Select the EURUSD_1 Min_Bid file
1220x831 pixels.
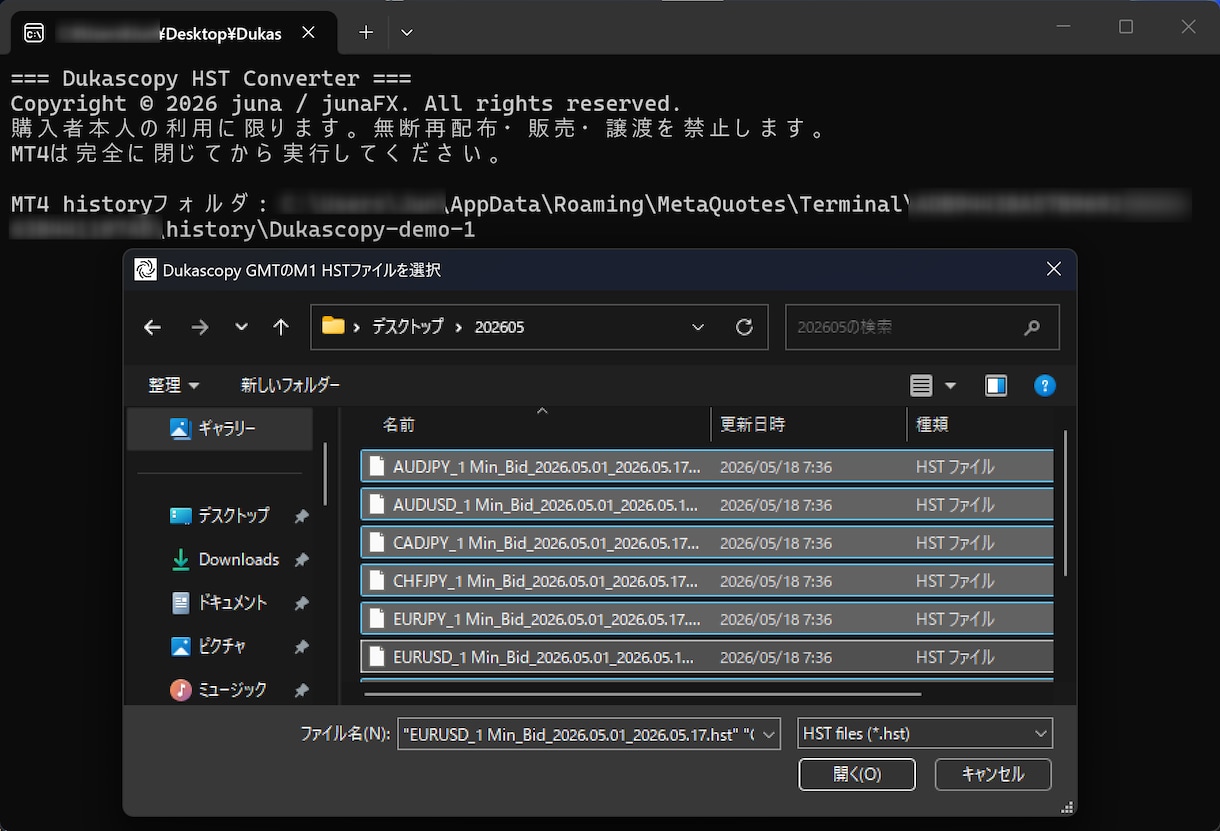[706, 657]
